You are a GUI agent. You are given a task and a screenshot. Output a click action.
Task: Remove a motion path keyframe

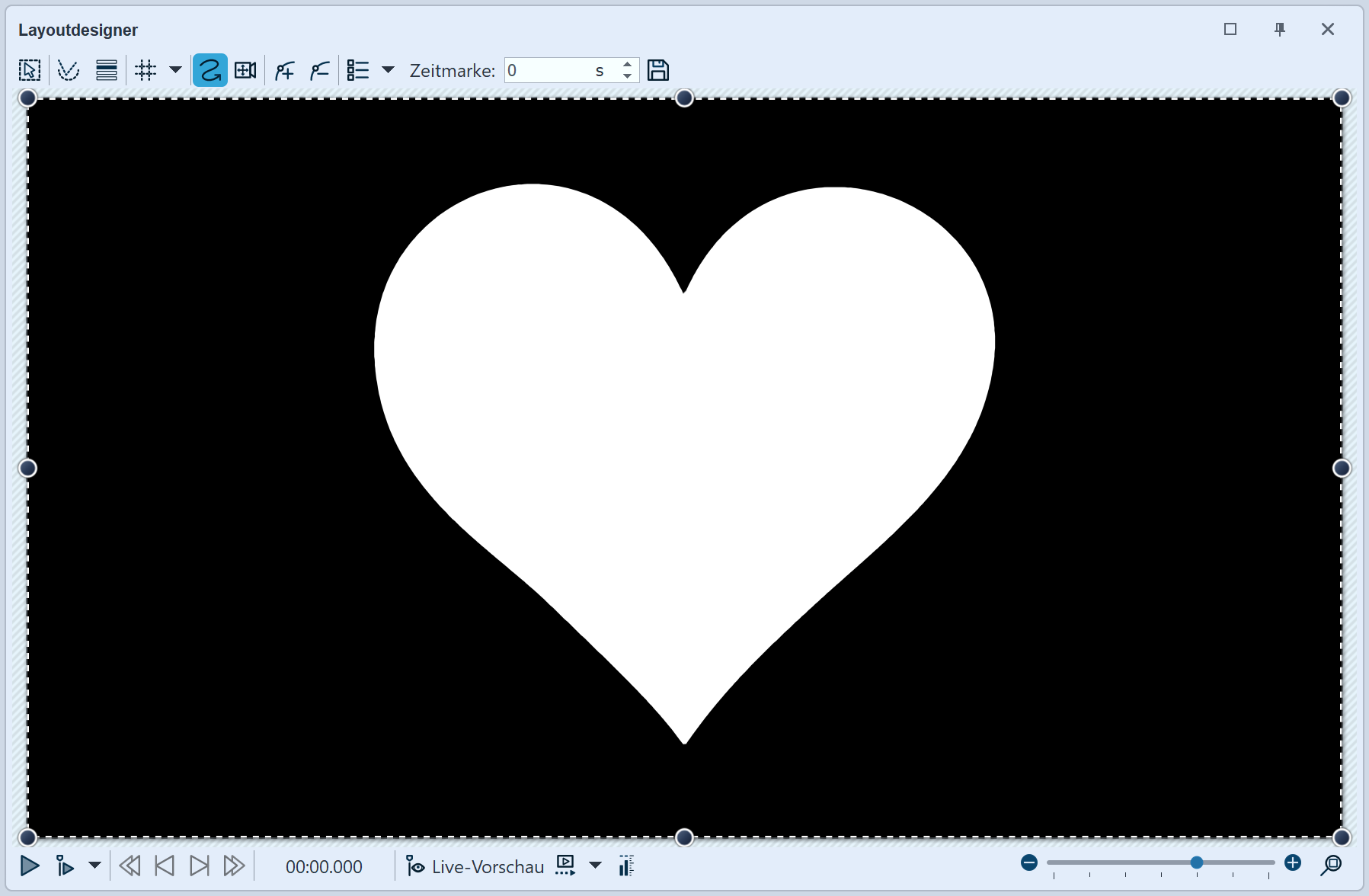point(320,71)
